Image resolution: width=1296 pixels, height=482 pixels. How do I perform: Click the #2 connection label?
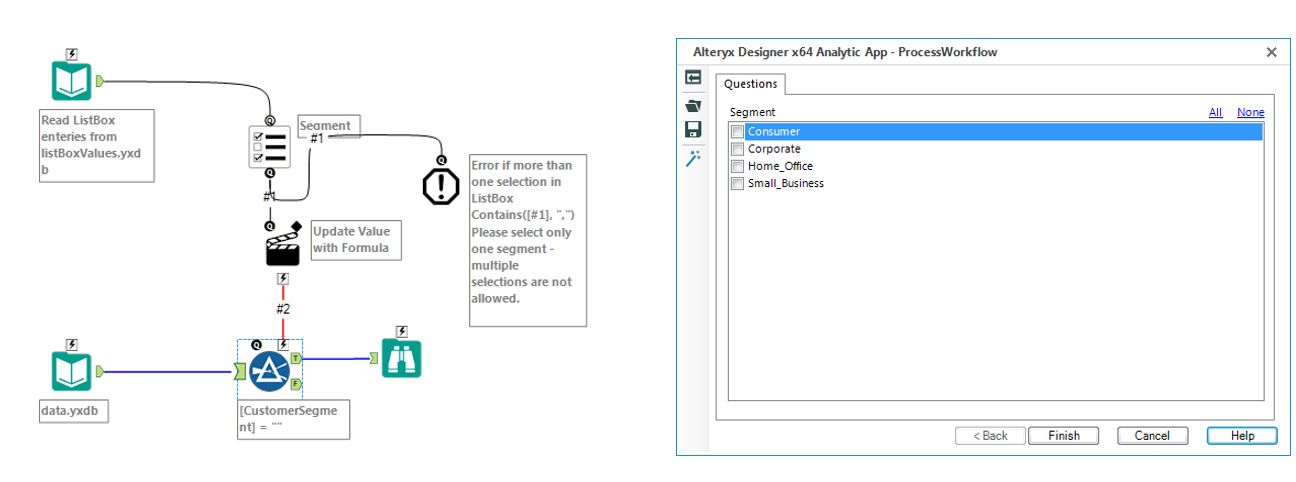point(283,308)
